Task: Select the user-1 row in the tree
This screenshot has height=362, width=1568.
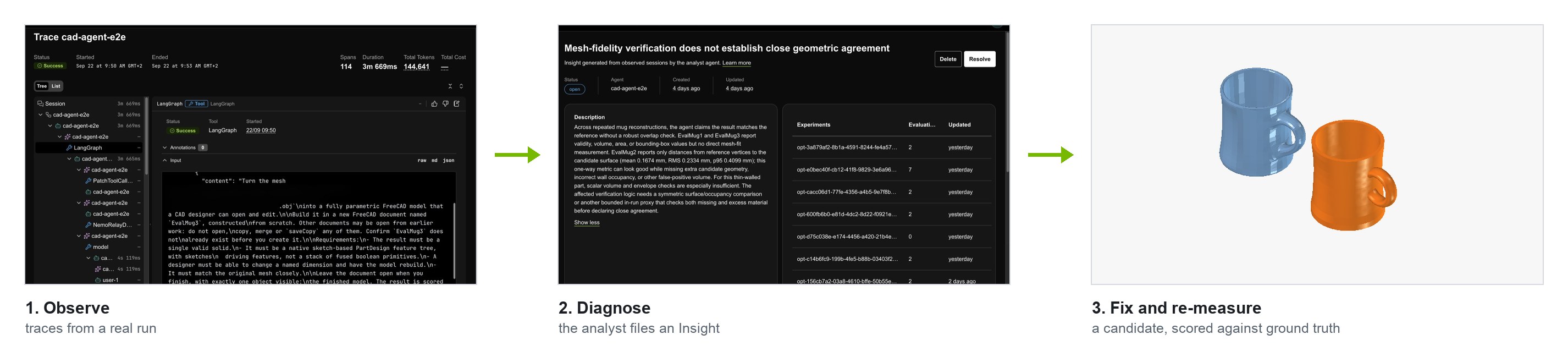Action: click(x=89, y=281)
